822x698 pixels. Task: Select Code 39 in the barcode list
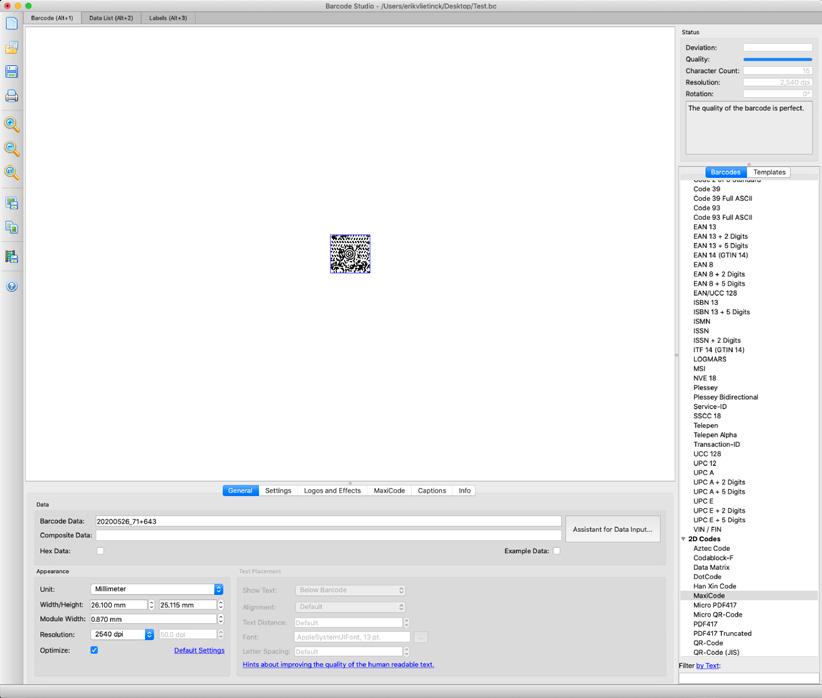coord(706,189)
